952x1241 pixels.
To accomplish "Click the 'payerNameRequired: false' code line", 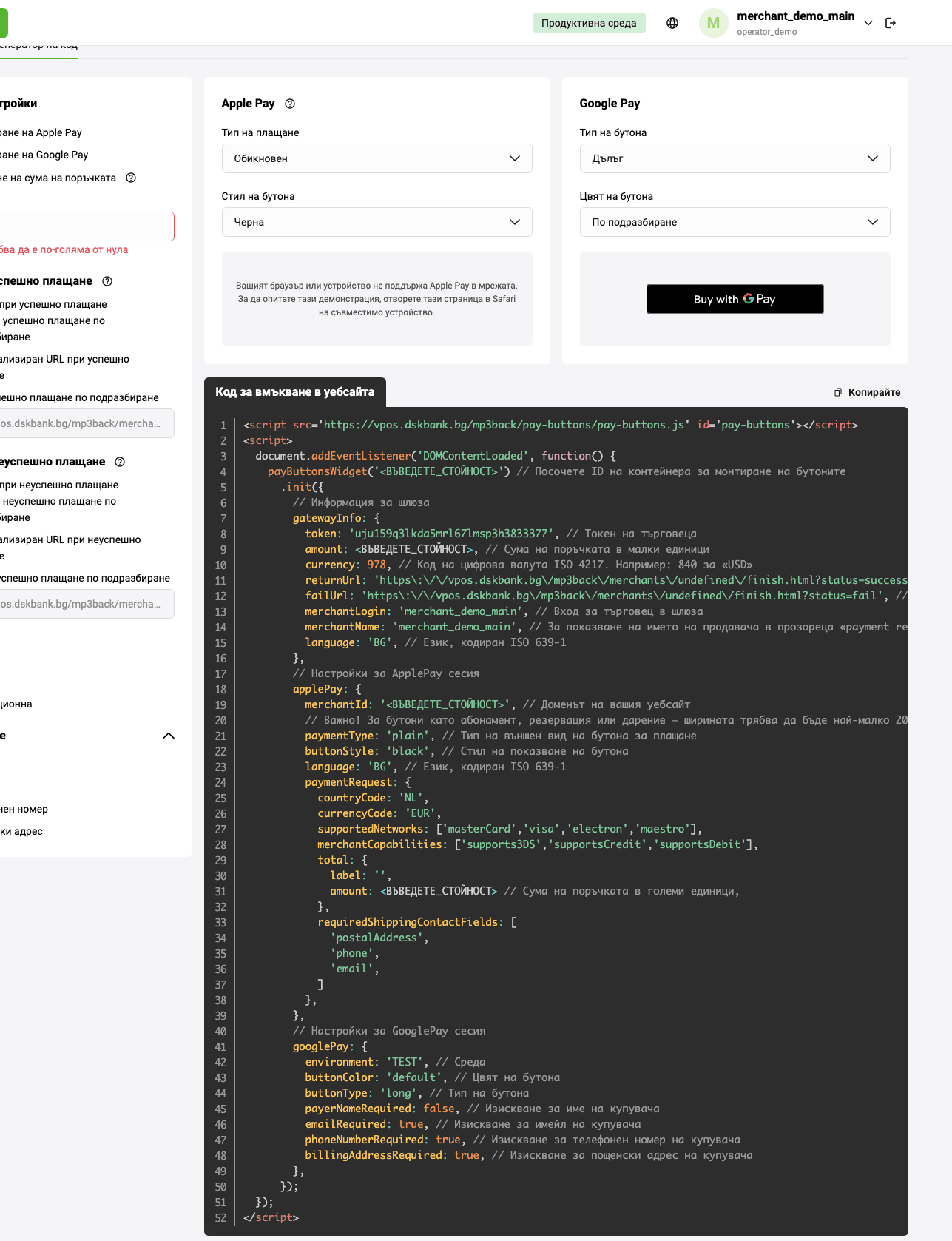I will (x=482, y=1109).
